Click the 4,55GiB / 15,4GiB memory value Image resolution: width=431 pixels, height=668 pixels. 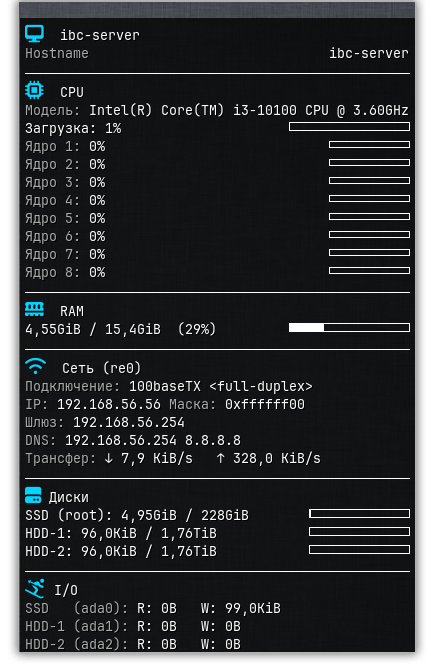[93, 329]
